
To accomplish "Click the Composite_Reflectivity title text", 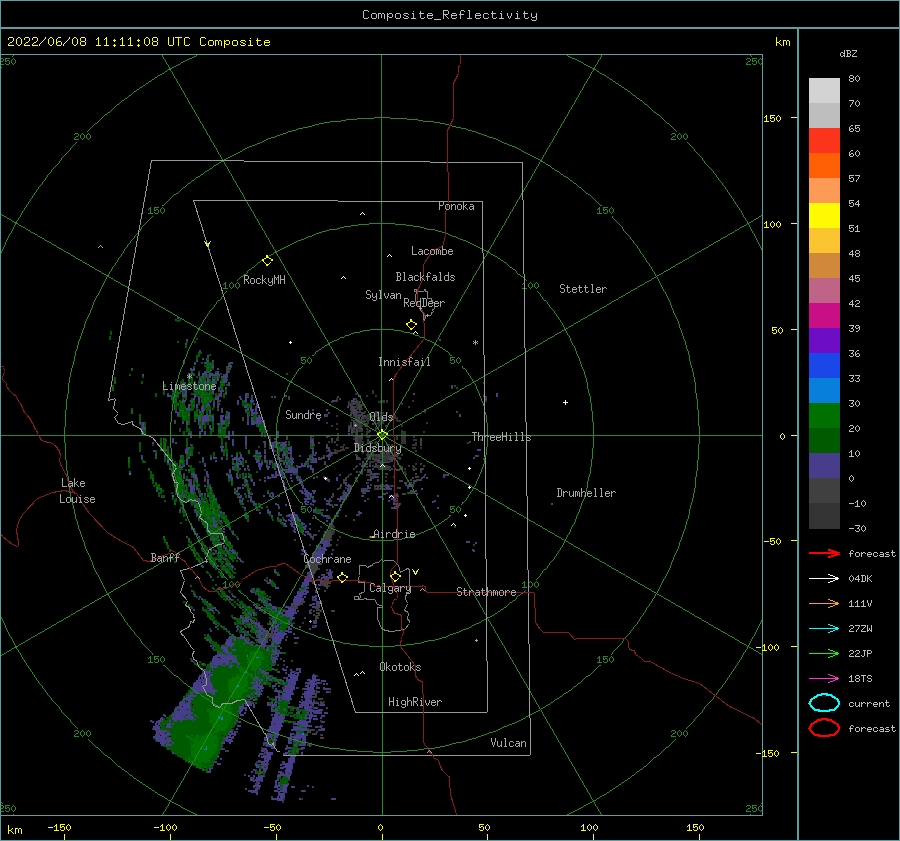I will pos(449,15).
